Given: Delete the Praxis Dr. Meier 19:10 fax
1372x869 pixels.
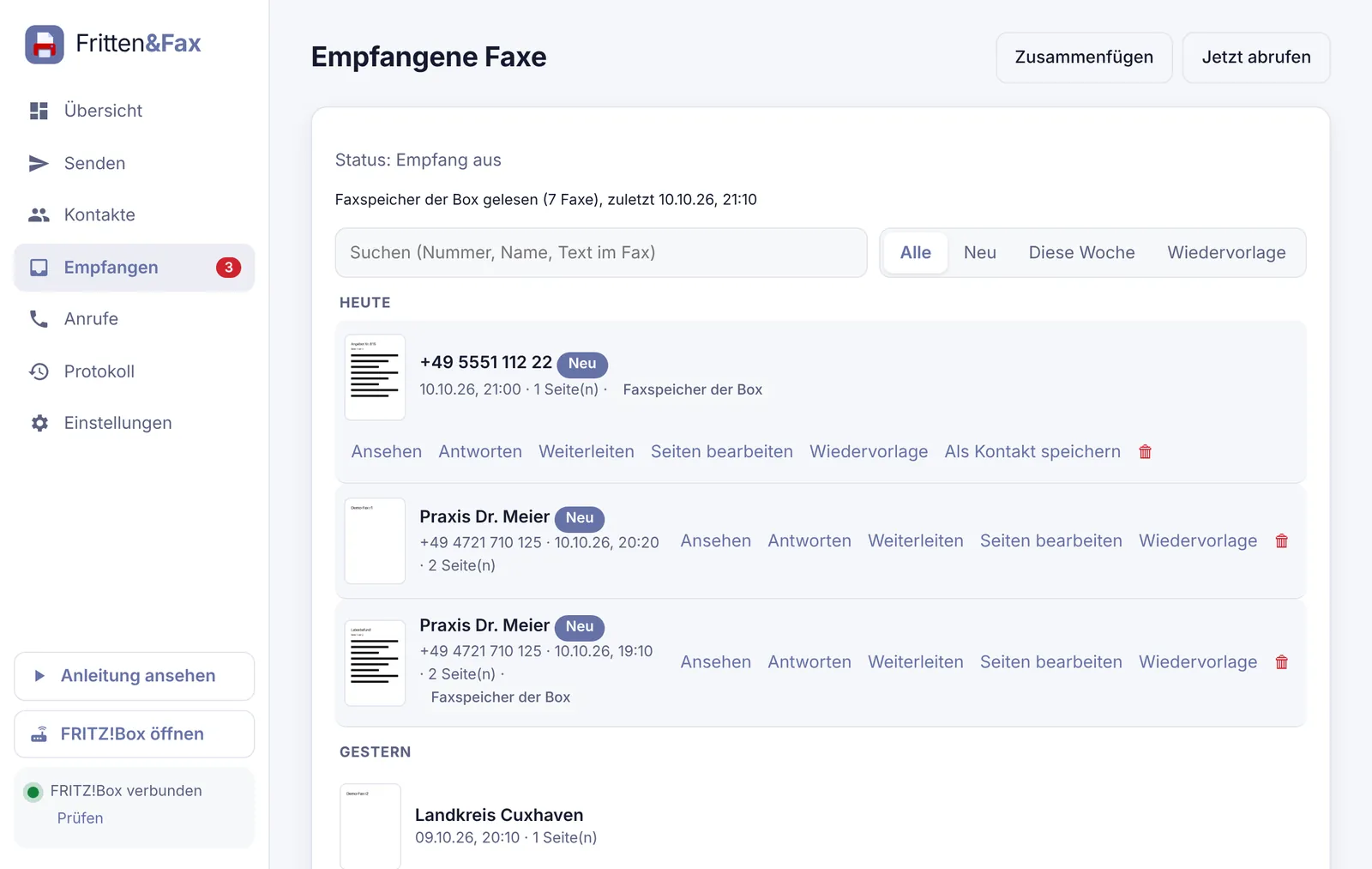Looking at the screenshot, I should coord(1281,662).
